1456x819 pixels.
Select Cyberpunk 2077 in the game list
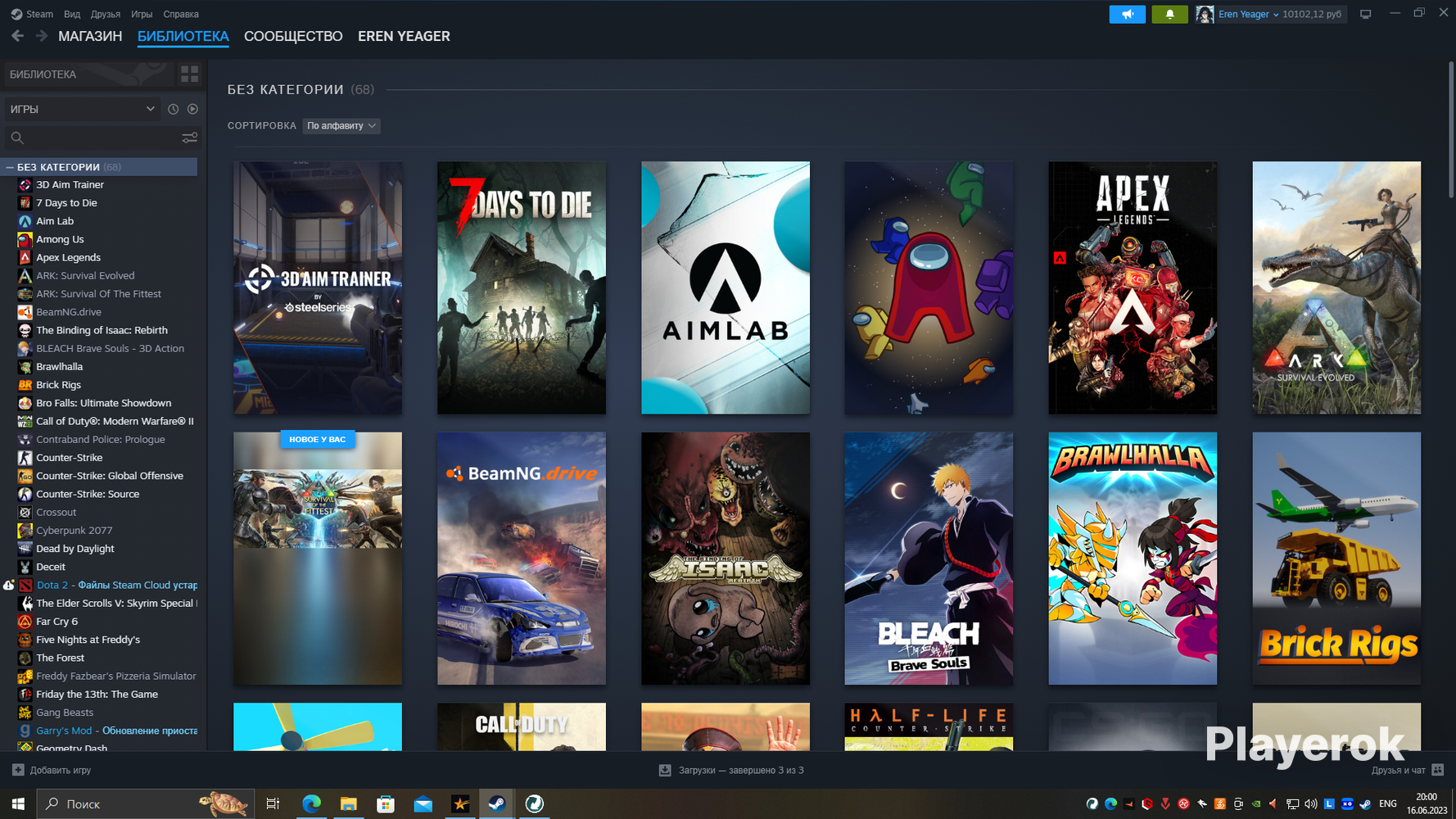pos(74,531)
